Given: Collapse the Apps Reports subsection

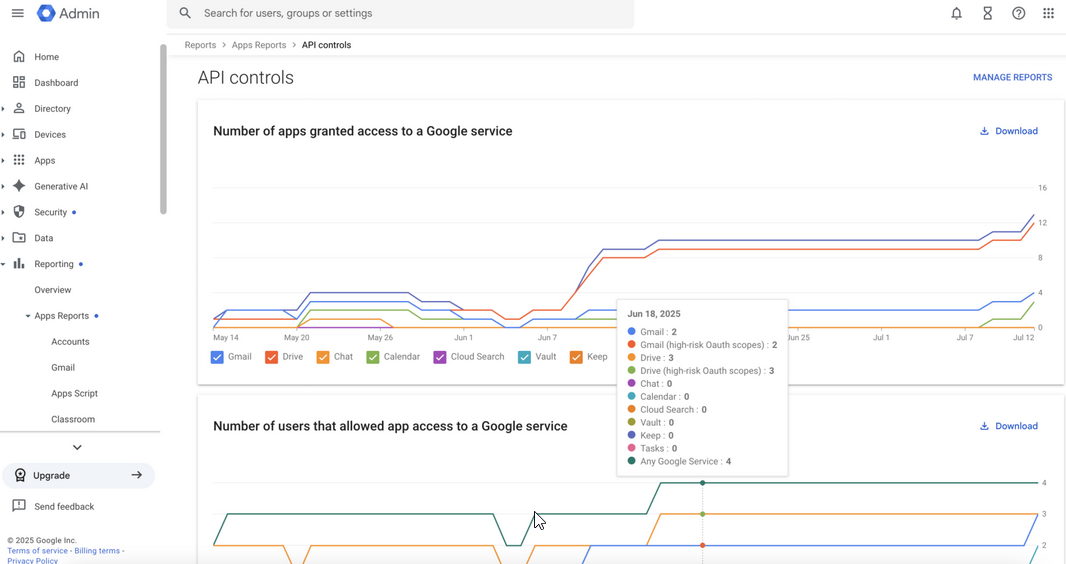Looking at the screenshot, I should pyautogui.click(x=28, y=316).
